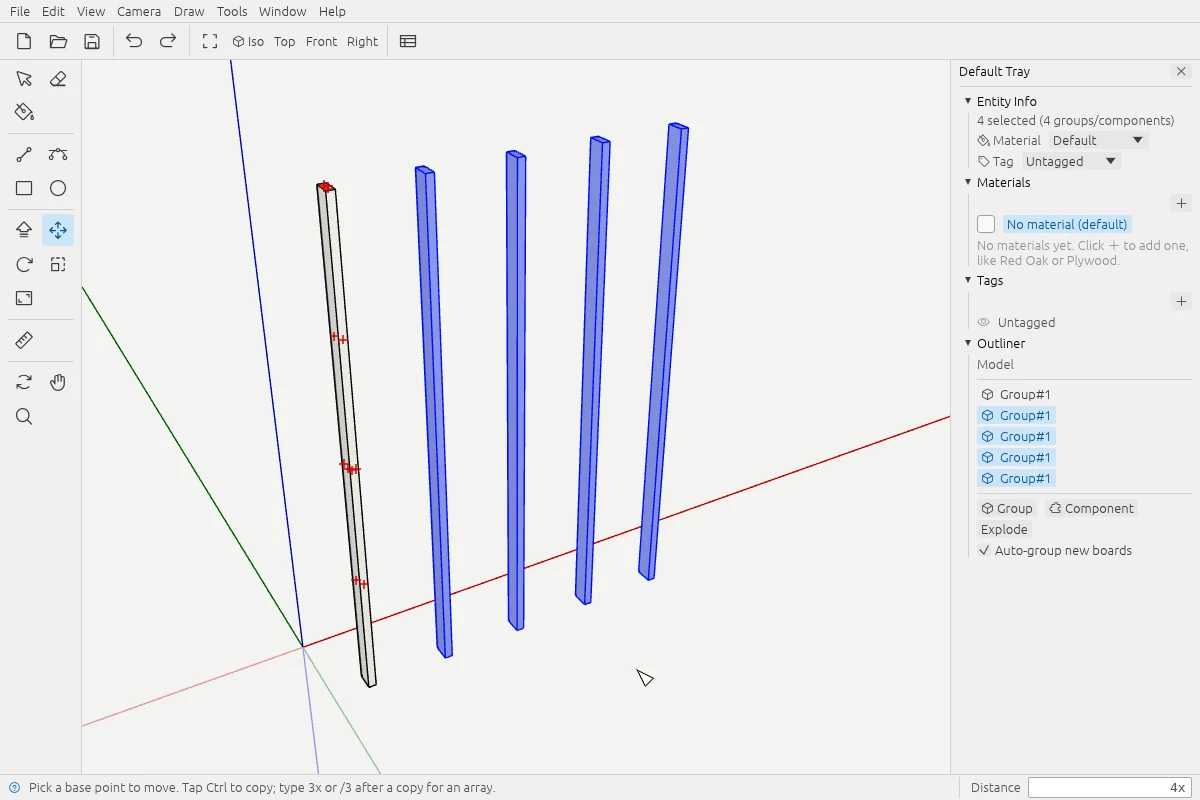Open the Edit menu

[x=53, y=11]
